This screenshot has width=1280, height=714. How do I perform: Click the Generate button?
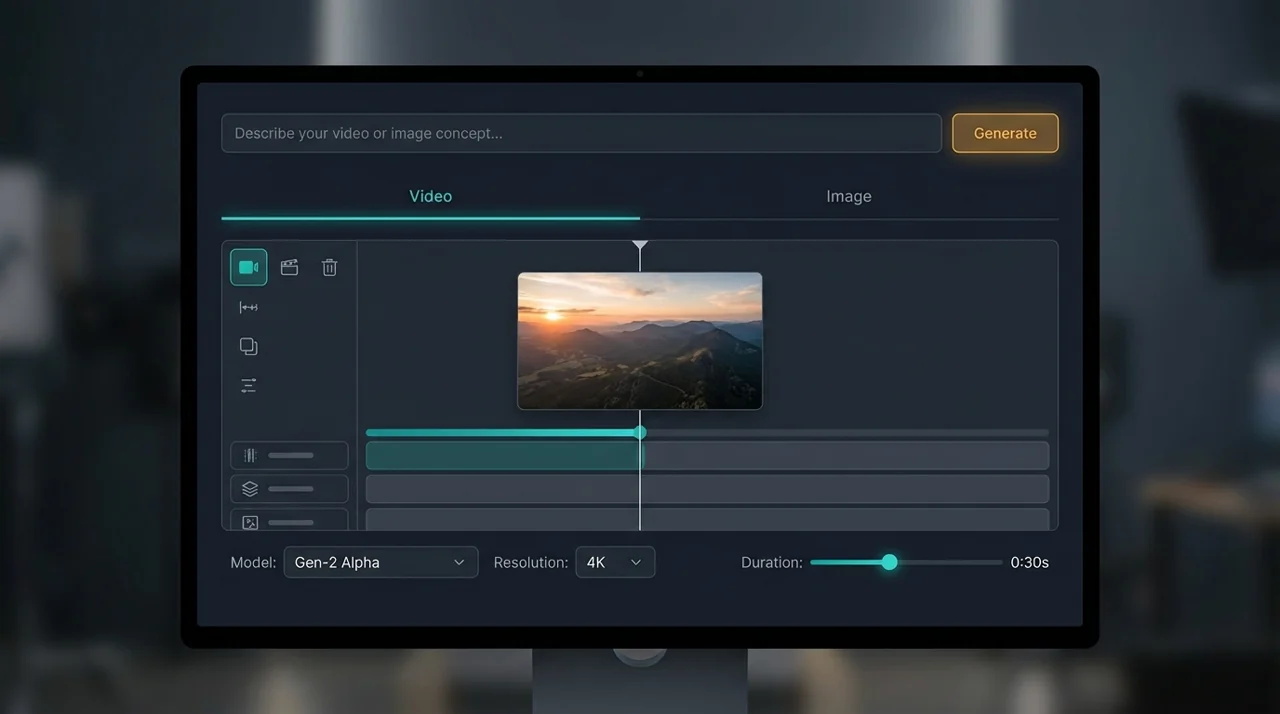1005,133
